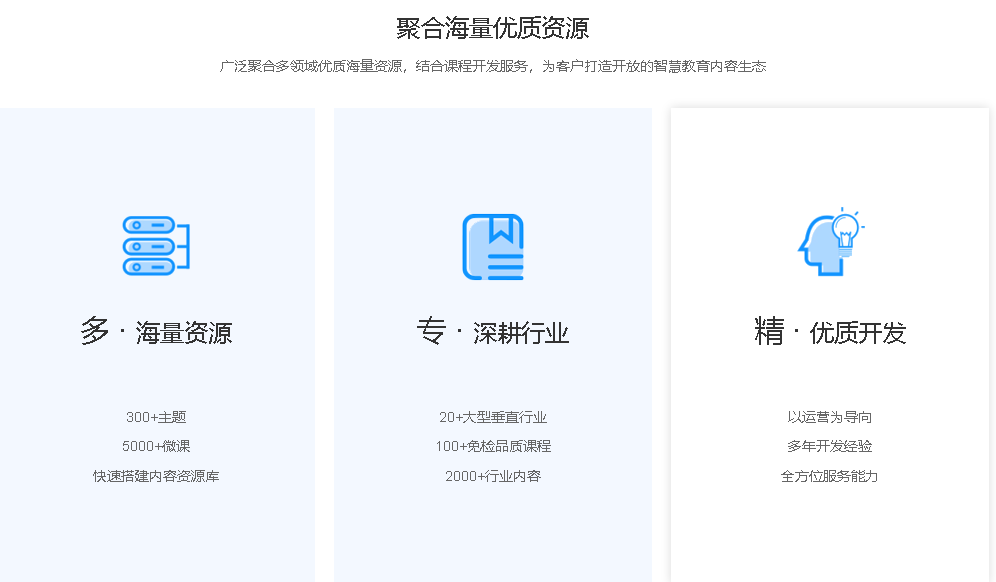Click the 20+大型垂直行业 feature line
Image resolution: width=996 pixels, height=582 pixels.
tap(494, 417)
